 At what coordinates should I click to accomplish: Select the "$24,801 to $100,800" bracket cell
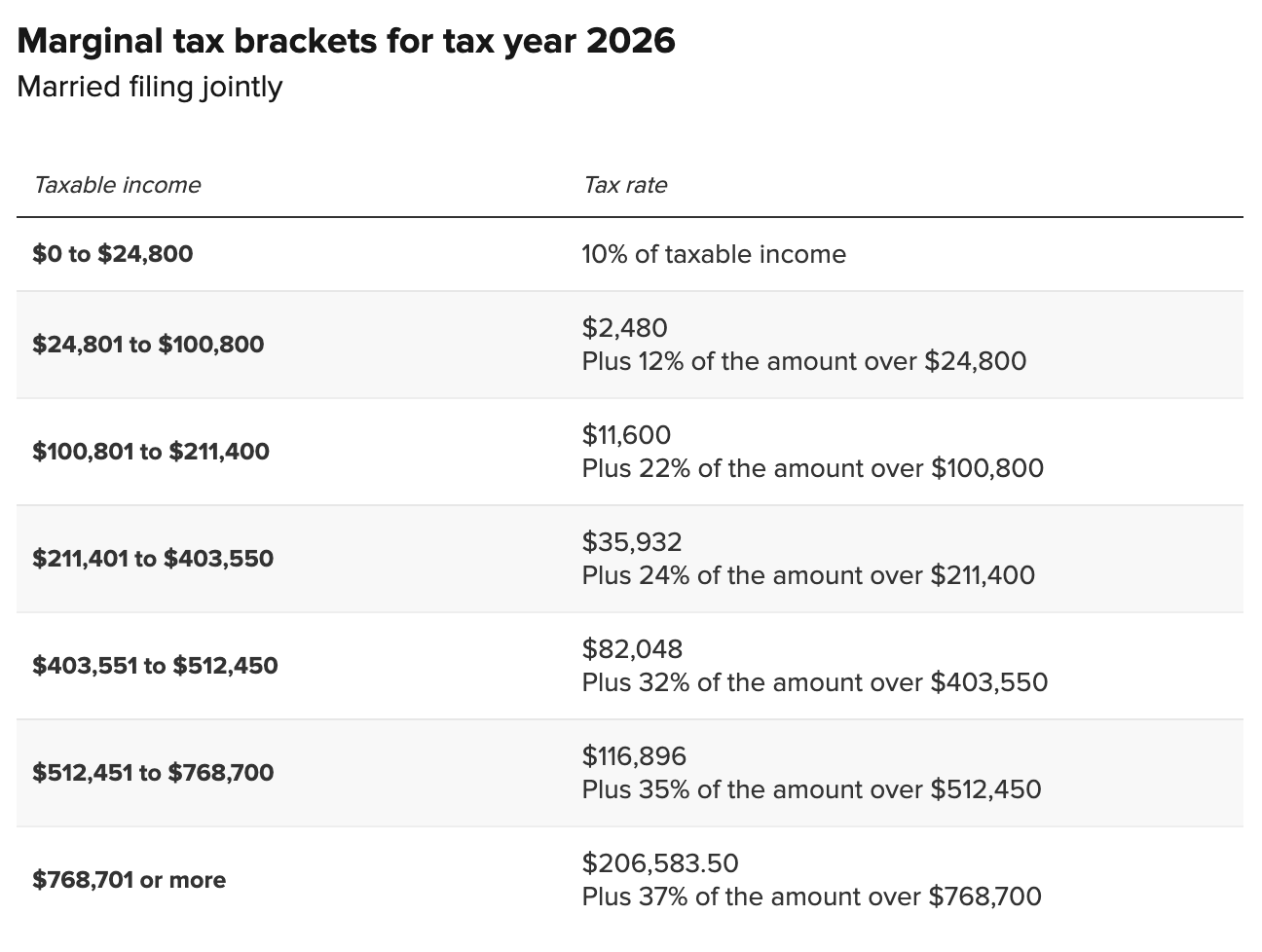[x=148, y=345]
